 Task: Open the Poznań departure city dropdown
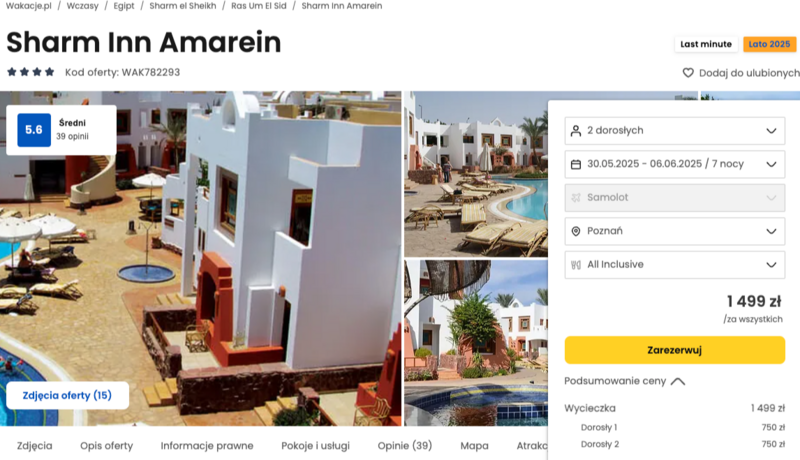click(x=674, y=231)
